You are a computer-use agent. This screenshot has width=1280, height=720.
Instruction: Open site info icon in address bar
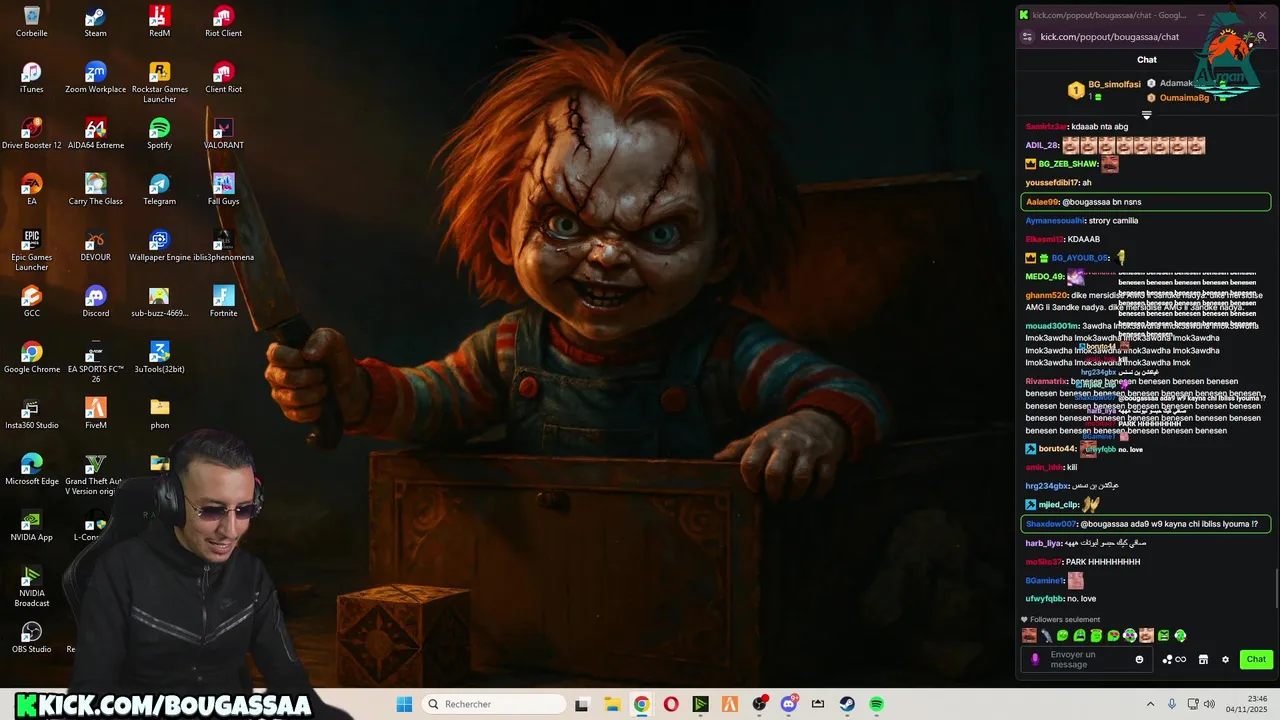[1027, 37]
